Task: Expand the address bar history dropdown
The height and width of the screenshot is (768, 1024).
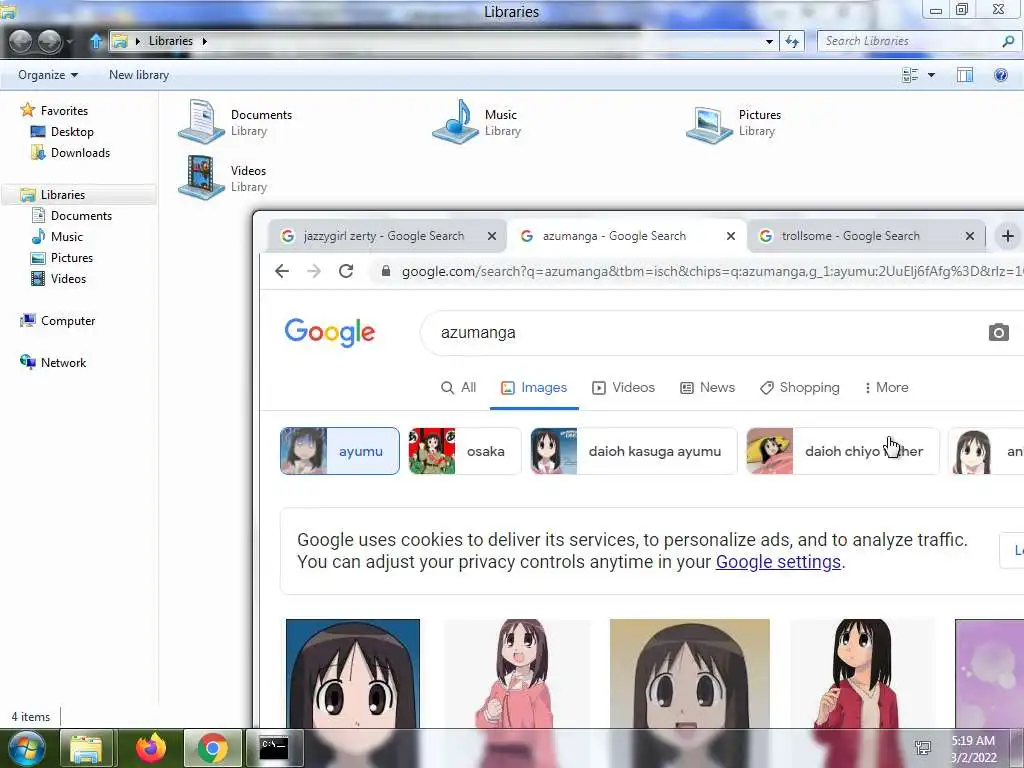Action: (769, 41)
